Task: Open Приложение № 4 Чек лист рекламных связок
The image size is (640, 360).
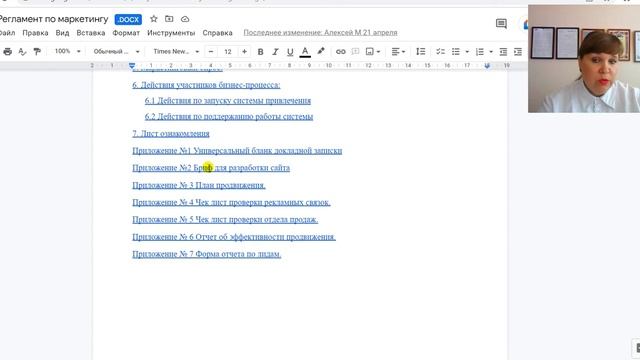Action: coord(231,202)
